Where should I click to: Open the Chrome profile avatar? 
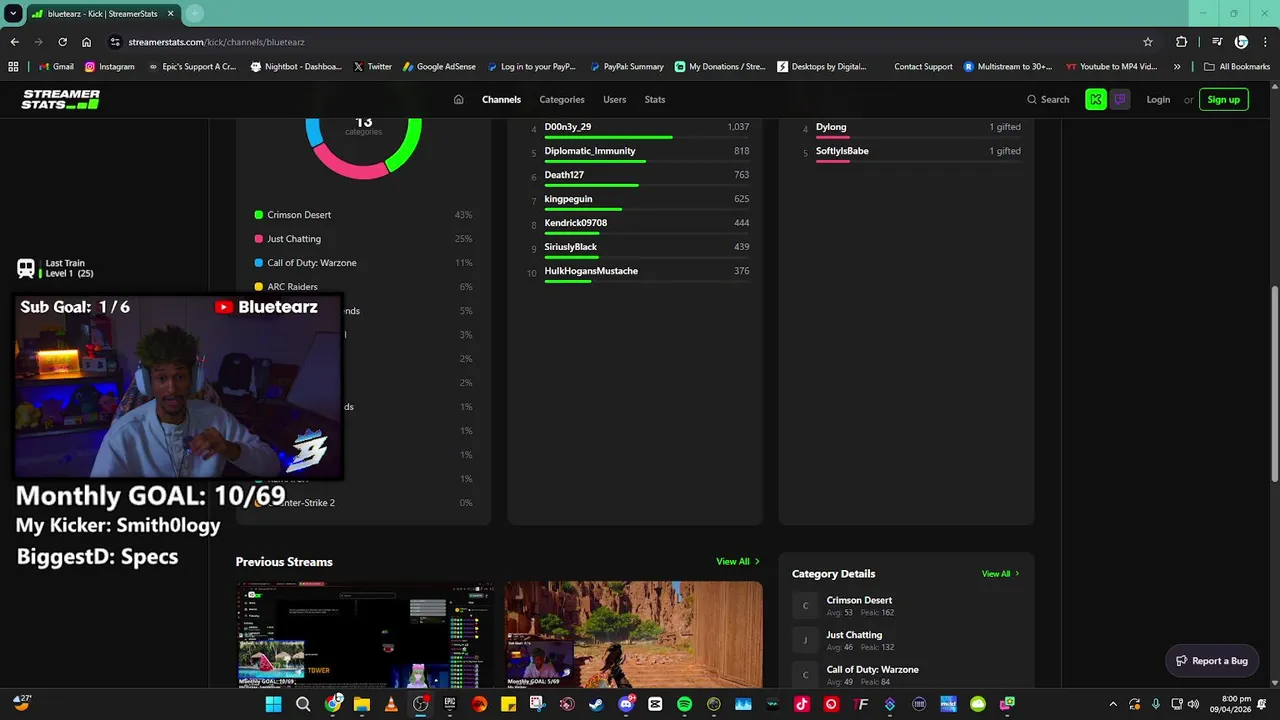click(x=1241, y=42)
